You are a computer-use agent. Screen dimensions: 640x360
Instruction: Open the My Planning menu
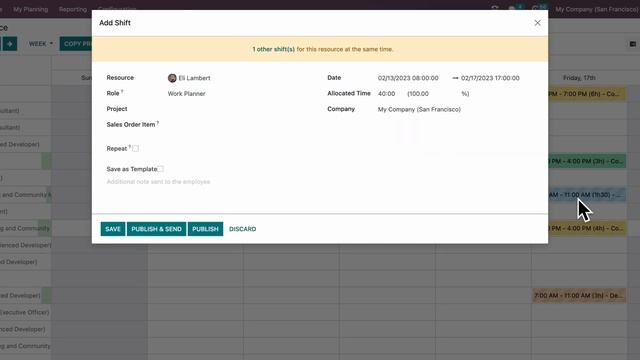(31, 9)
